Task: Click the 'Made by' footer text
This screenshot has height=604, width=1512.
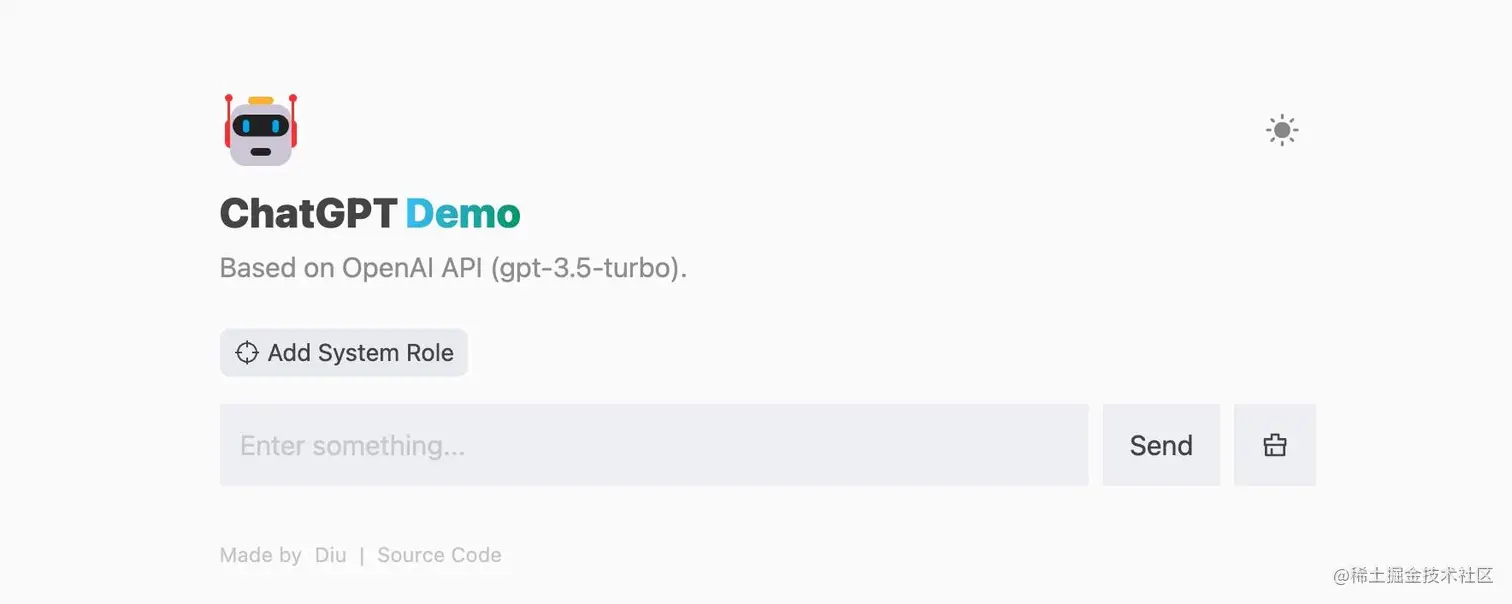Action: click(x=260, y=555)
